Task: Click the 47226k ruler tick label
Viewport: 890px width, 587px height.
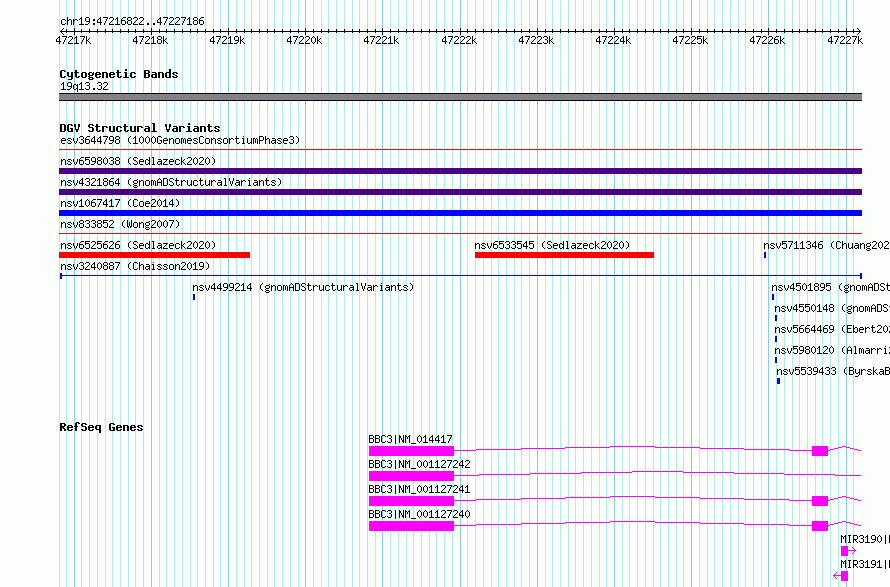Action: pos(767,40)
